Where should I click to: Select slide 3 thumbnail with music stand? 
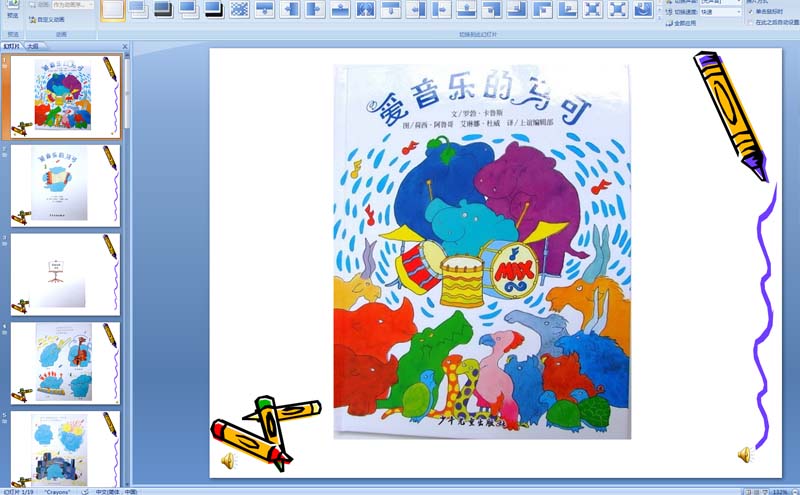(x=65, y=275)
